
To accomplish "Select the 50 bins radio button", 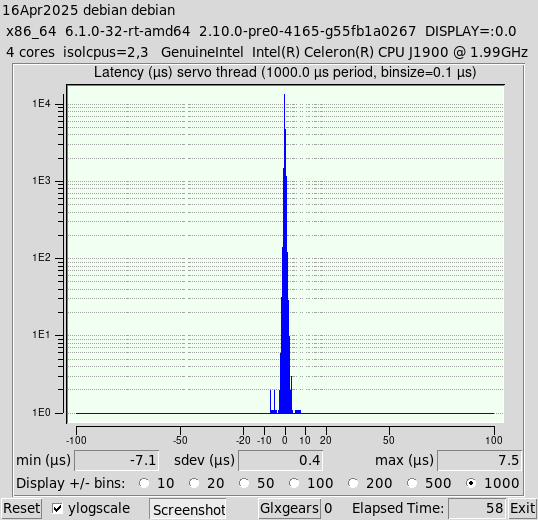I will coord(244,483).
